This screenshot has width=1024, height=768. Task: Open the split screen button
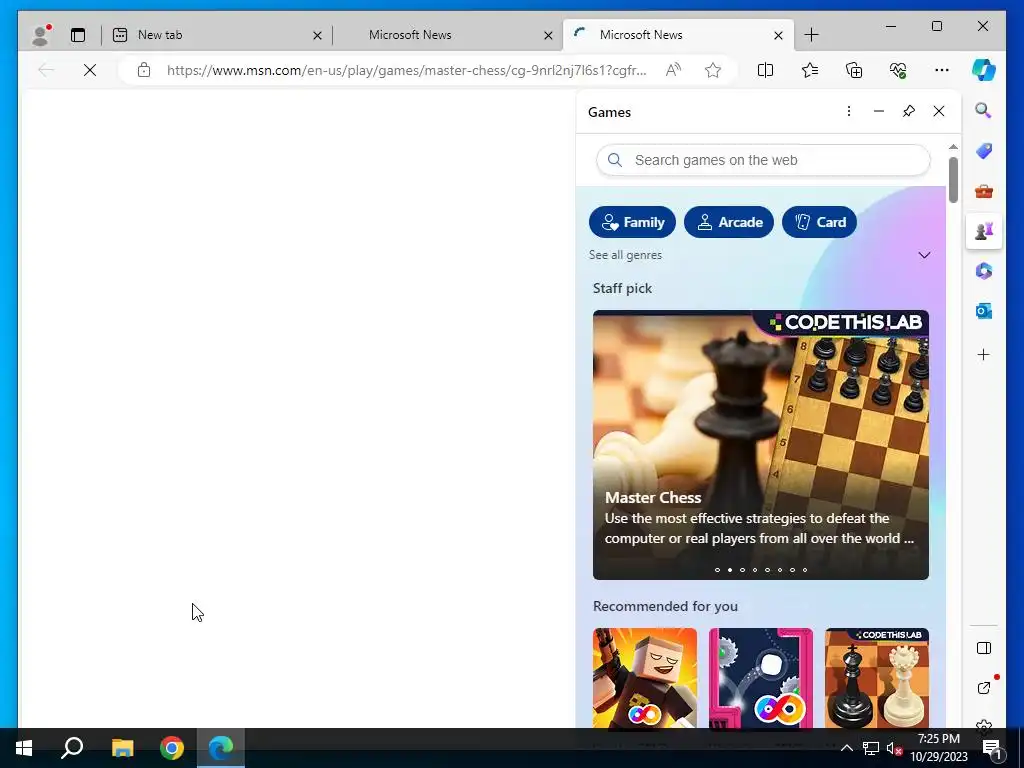click(765, 70)
